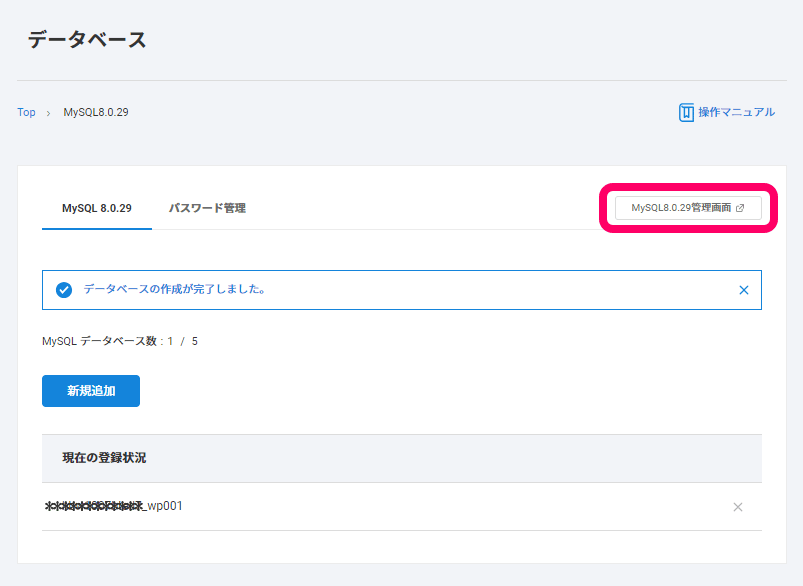Dismiss the database created notification

pos(743,290)
